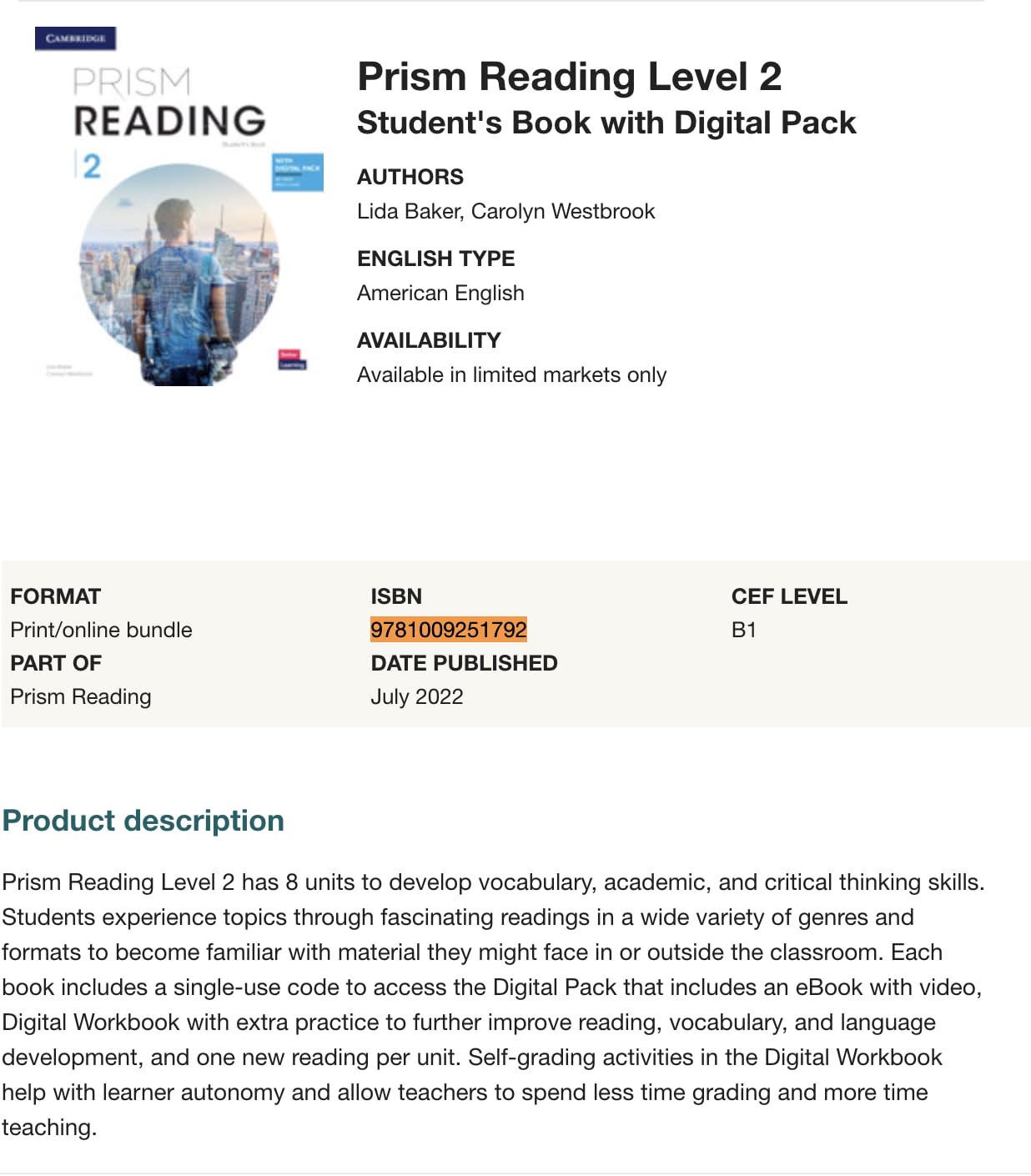Click the PRISM READING title on cover
1031x1176 pixels.
click(x=169, y=103)
